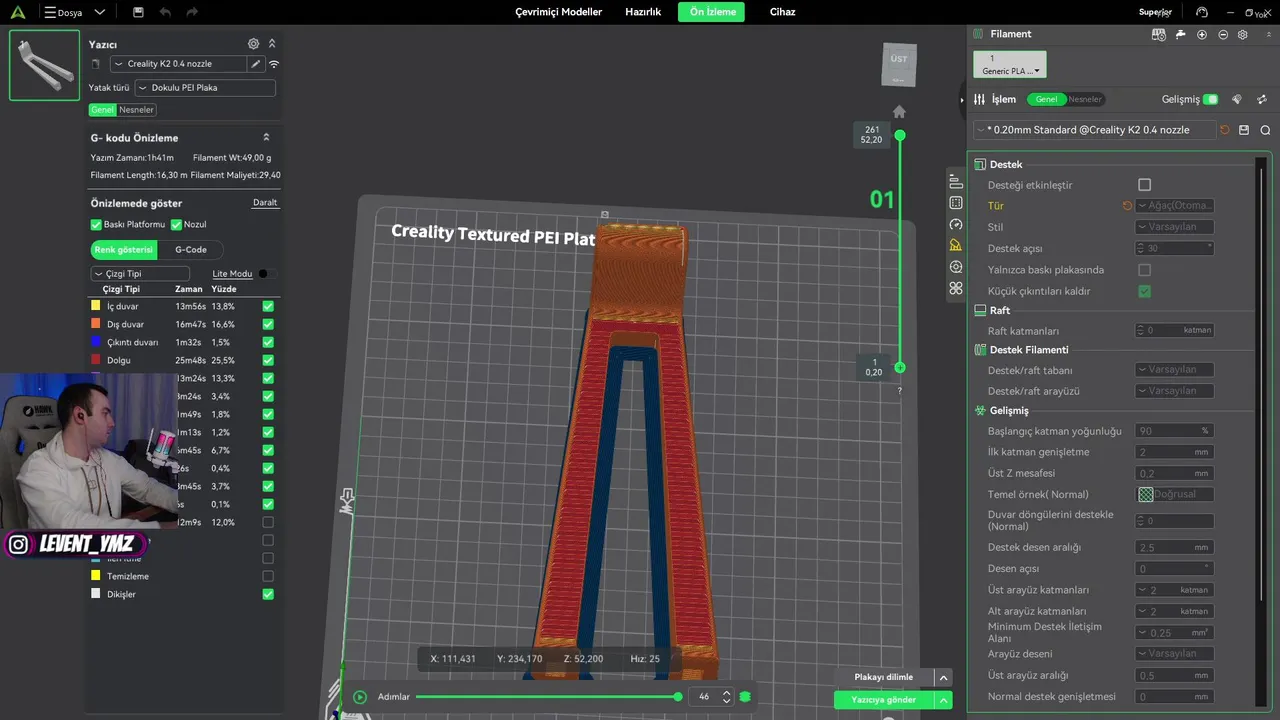1280x720 pixels.
Task: Click the horizontal Adımlar slider handle
Action: coord(678,697)
